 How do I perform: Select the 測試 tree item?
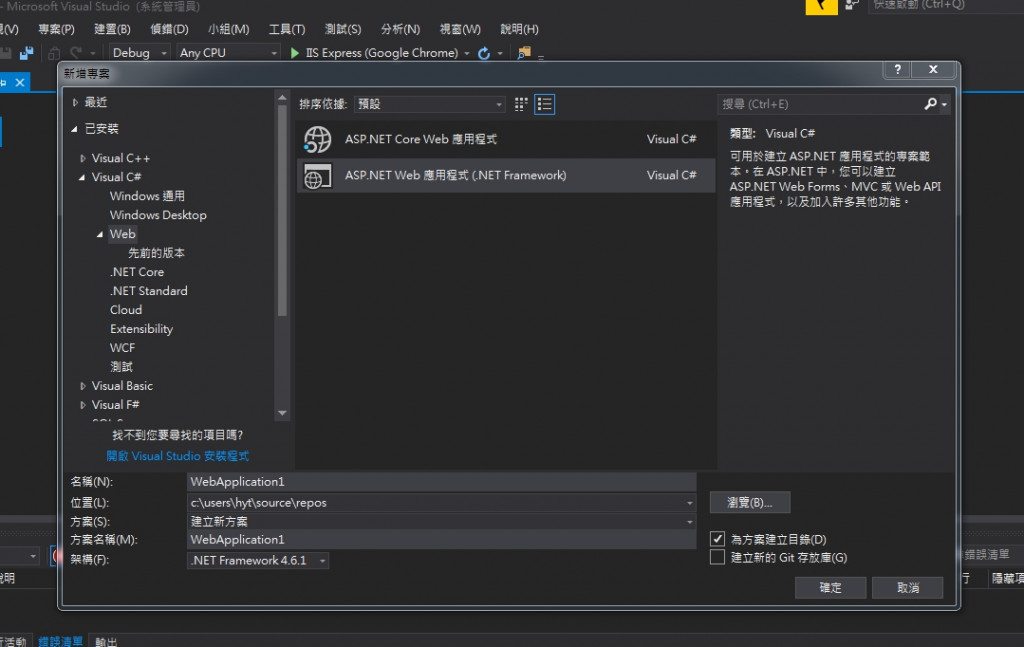coord(121,366)
